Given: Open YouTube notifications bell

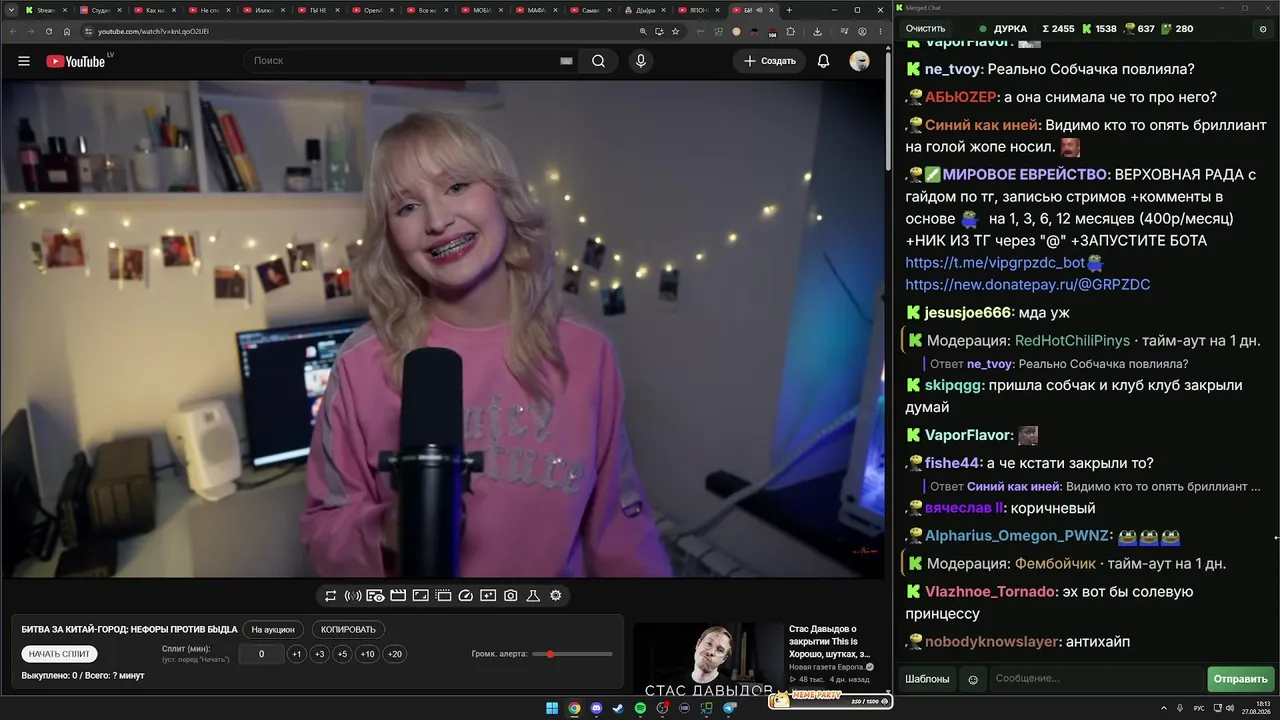Looking at the screenshot, I should click(x=823, y=61).
